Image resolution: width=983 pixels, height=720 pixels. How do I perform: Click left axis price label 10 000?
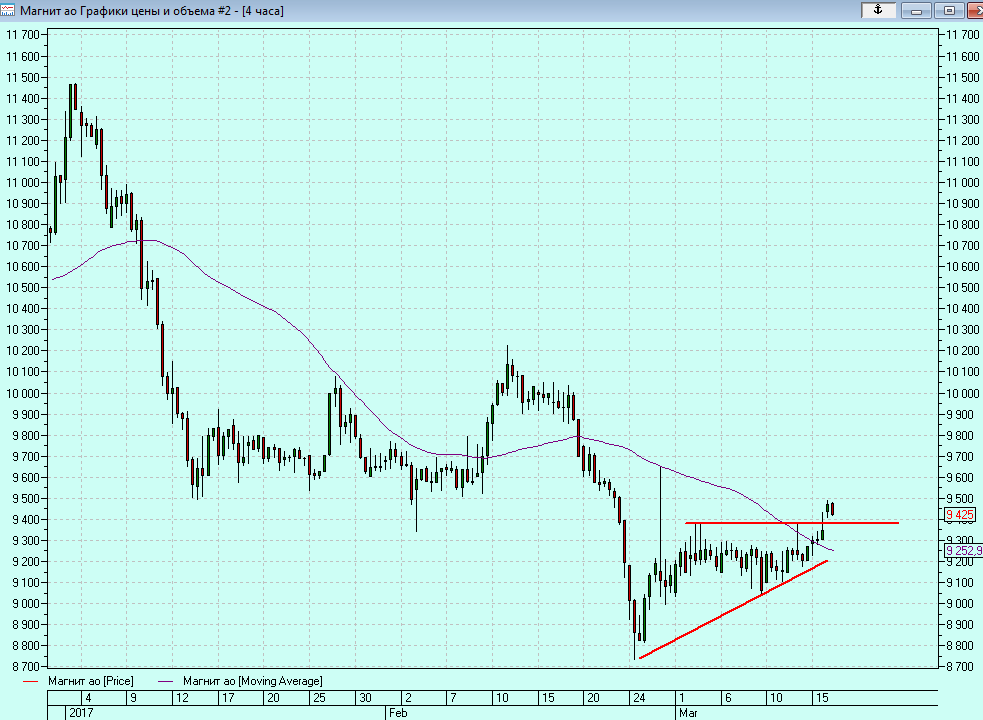23,393
